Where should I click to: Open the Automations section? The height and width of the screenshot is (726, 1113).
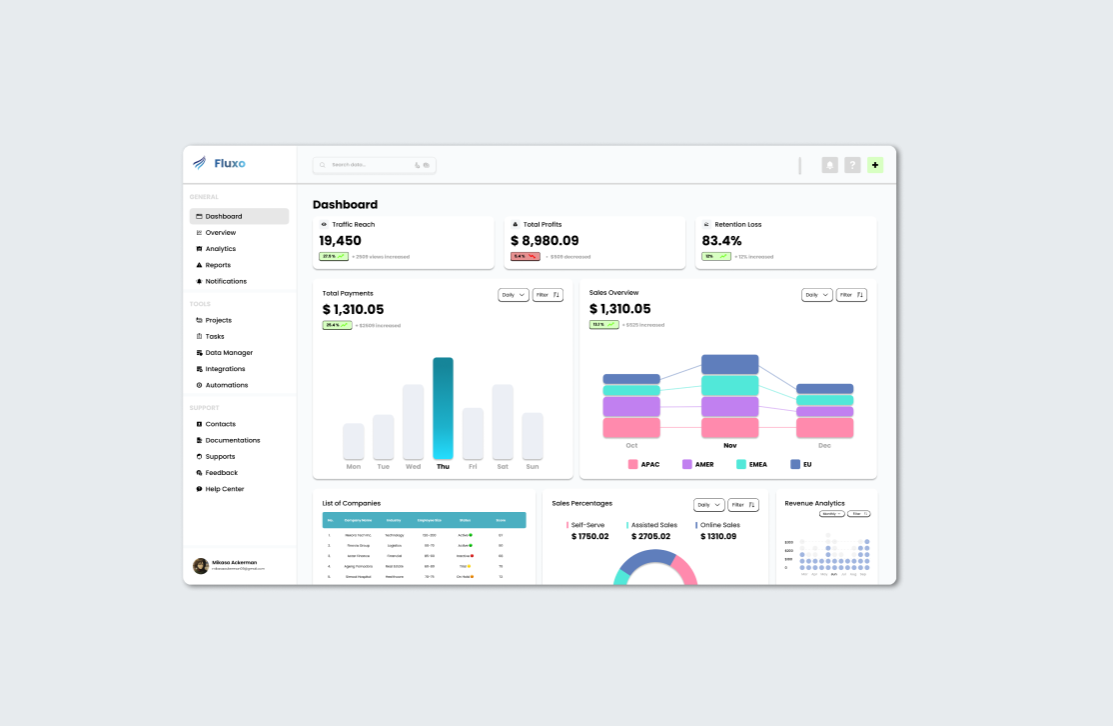click(225, 385)
